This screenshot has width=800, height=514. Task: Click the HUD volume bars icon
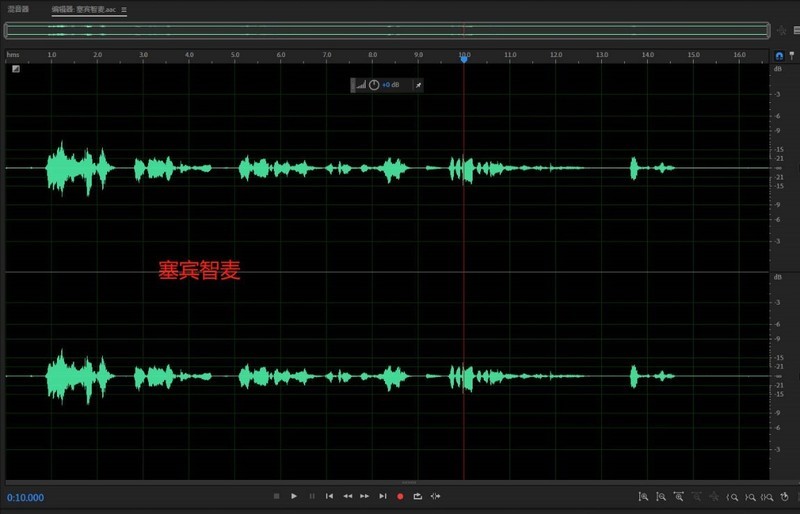point(361,85)
